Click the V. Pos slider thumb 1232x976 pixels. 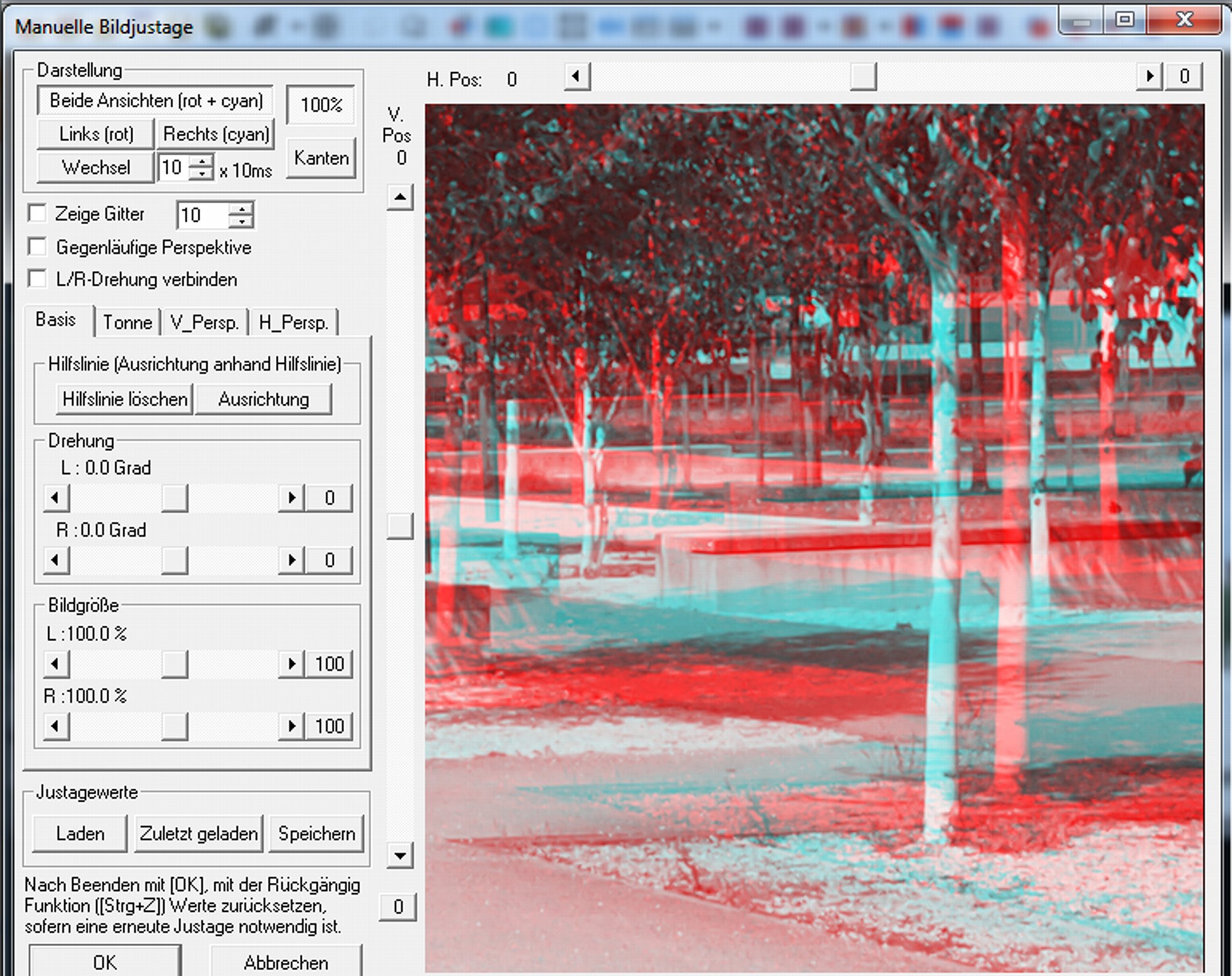(400, 526)
